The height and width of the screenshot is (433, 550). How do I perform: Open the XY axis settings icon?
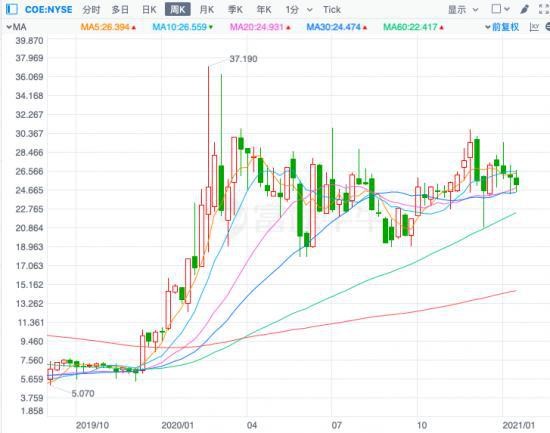(x=534, y=27)
